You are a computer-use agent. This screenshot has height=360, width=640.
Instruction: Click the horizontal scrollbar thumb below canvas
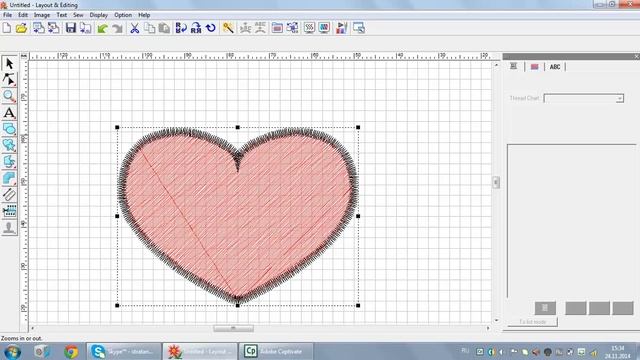[233, 328]
